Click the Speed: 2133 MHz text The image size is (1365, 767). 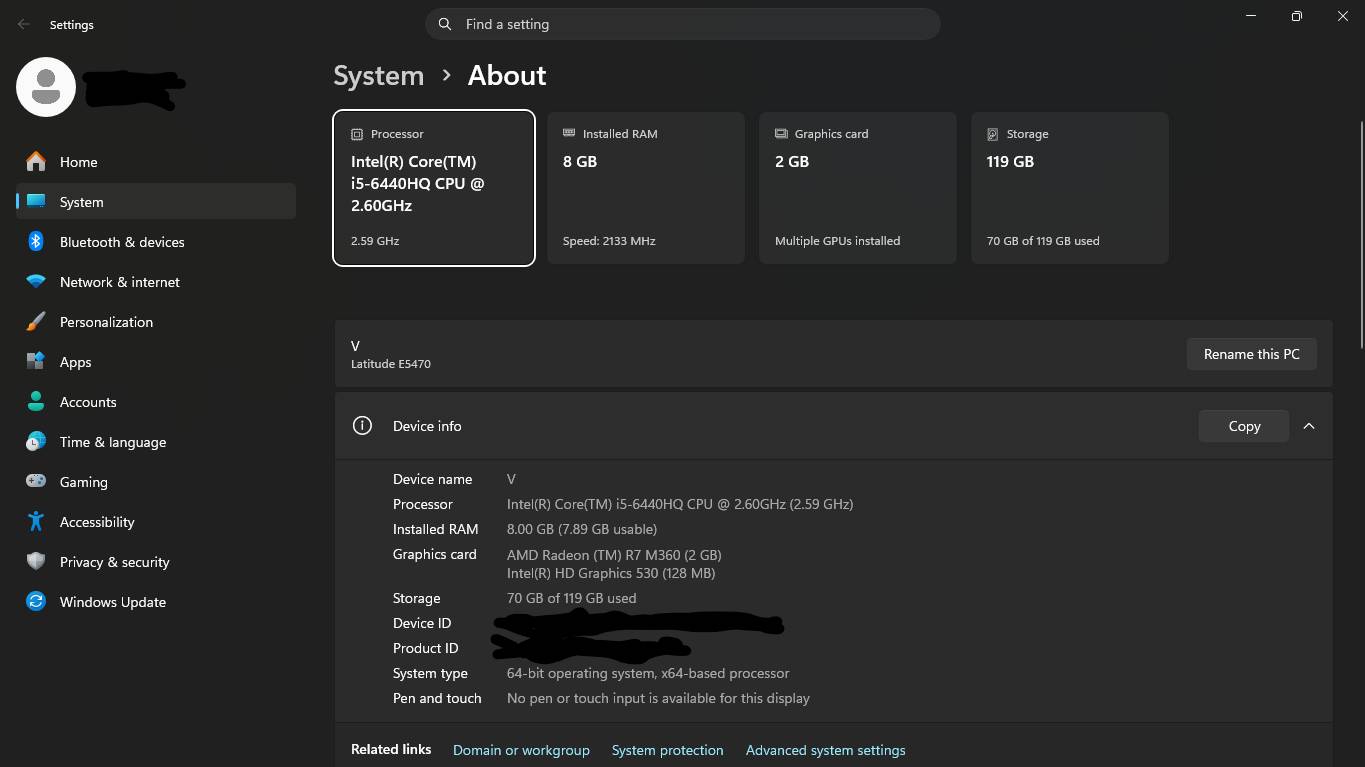pos(609,241)
